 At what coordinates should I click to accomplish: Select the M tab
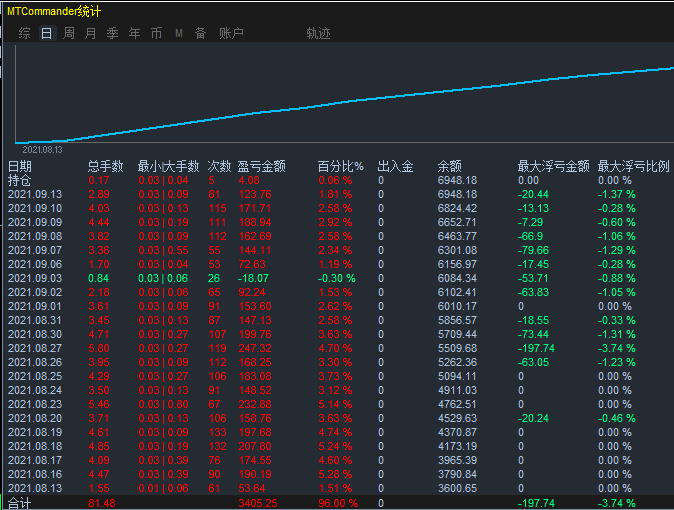coord(179,33)
